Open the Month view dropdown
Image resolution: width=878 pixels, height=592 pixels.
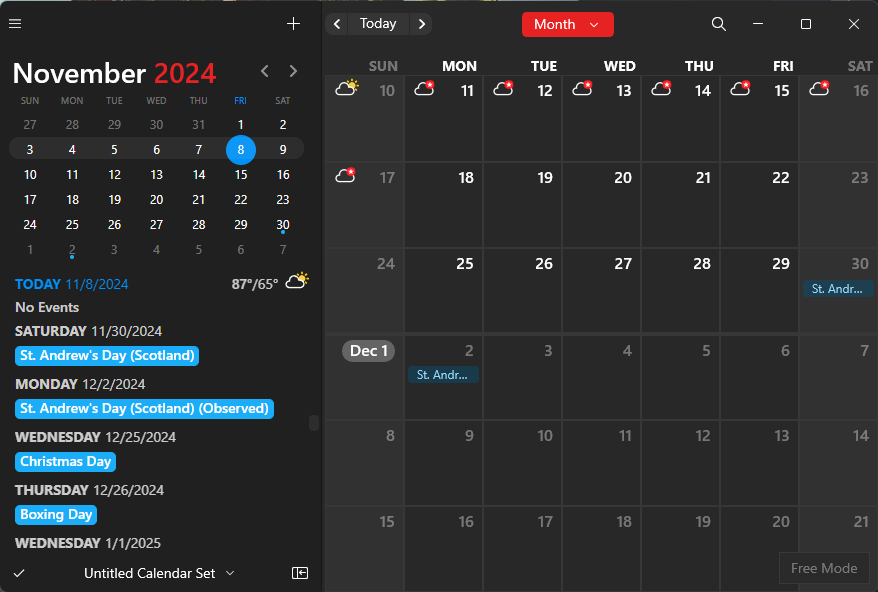(x=567, y=24)
